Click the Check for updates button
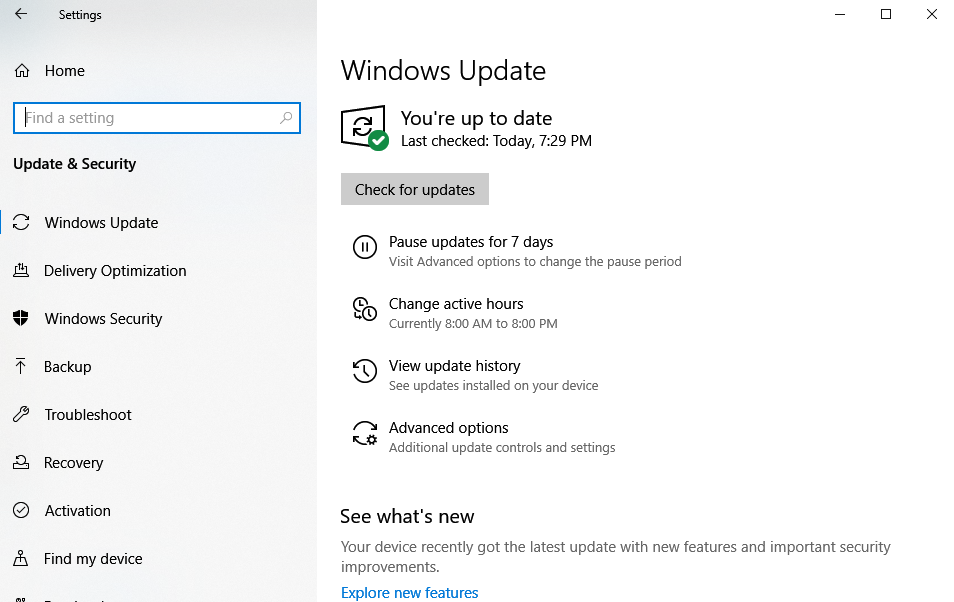The width and height of the screenshot is (954, 602). [414, 189]
